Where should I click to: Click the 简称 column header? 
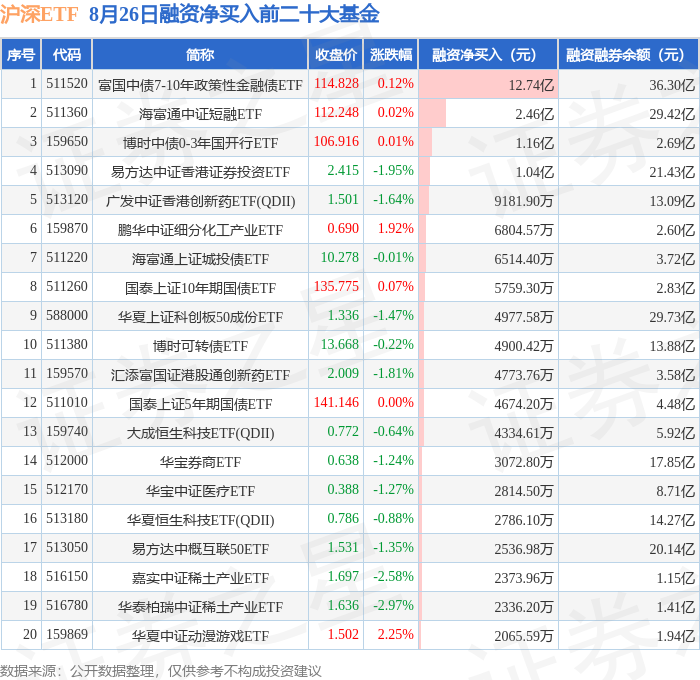200,54
